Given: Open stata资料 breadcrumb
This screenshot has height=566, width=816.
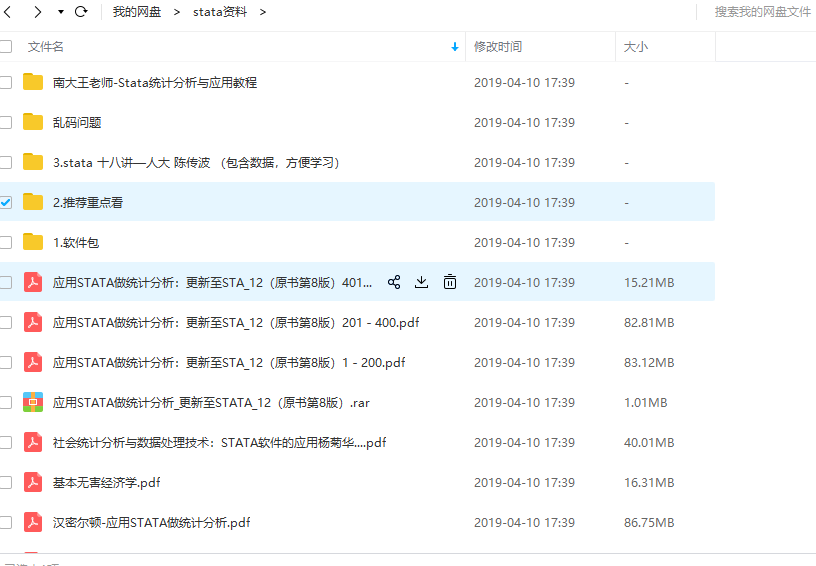Looking at the screenshot, I should point(220,11).
